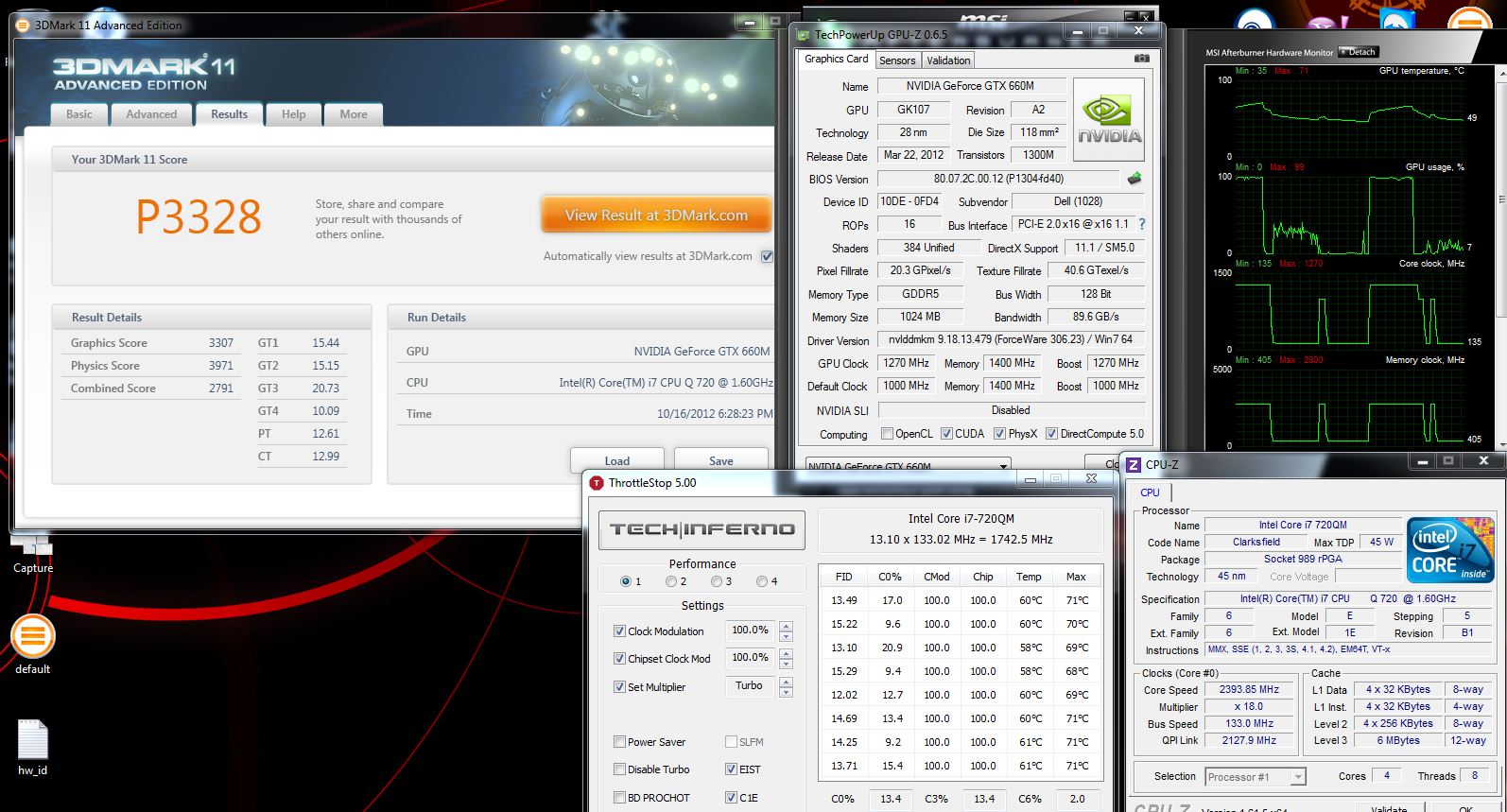The height and width of the screenshot is (812, 1507).
Task: Open the hw_id file on desktop
Action: click(x=32, y=747)
